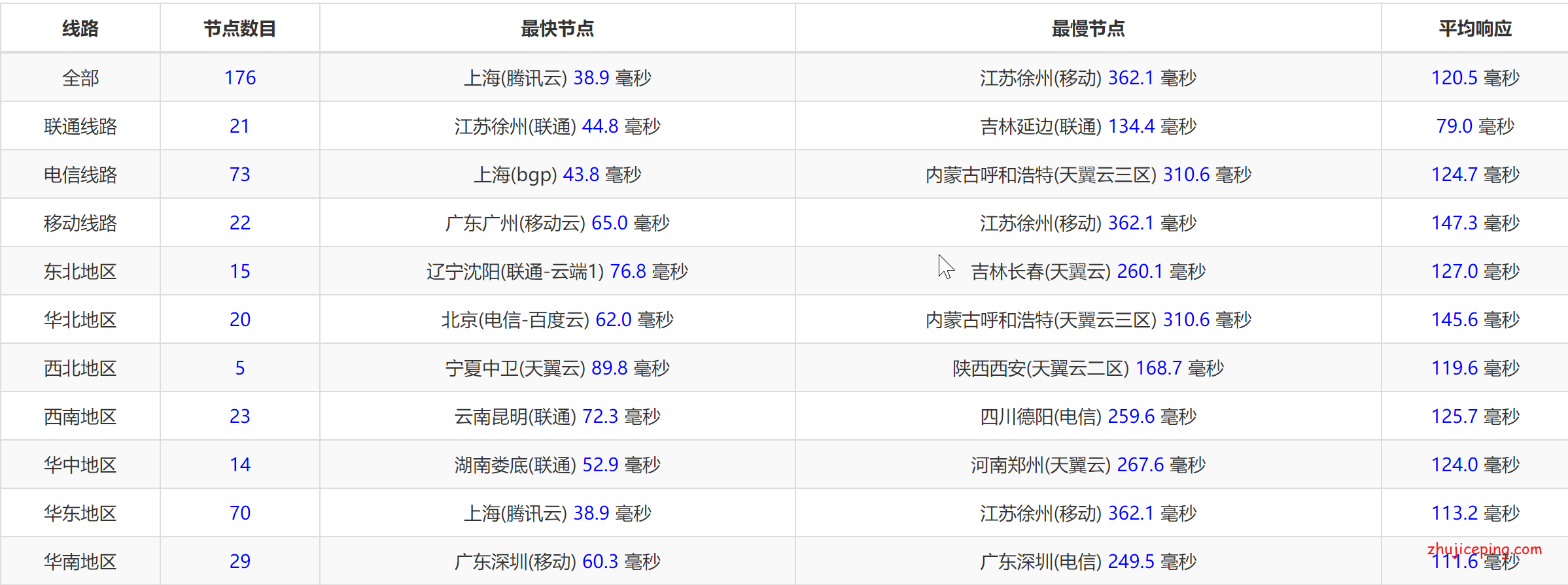The image size is (1568, 585).
Task: Select the 移动线路 row label
Action: pyautogui.click(x=80, y=223)
